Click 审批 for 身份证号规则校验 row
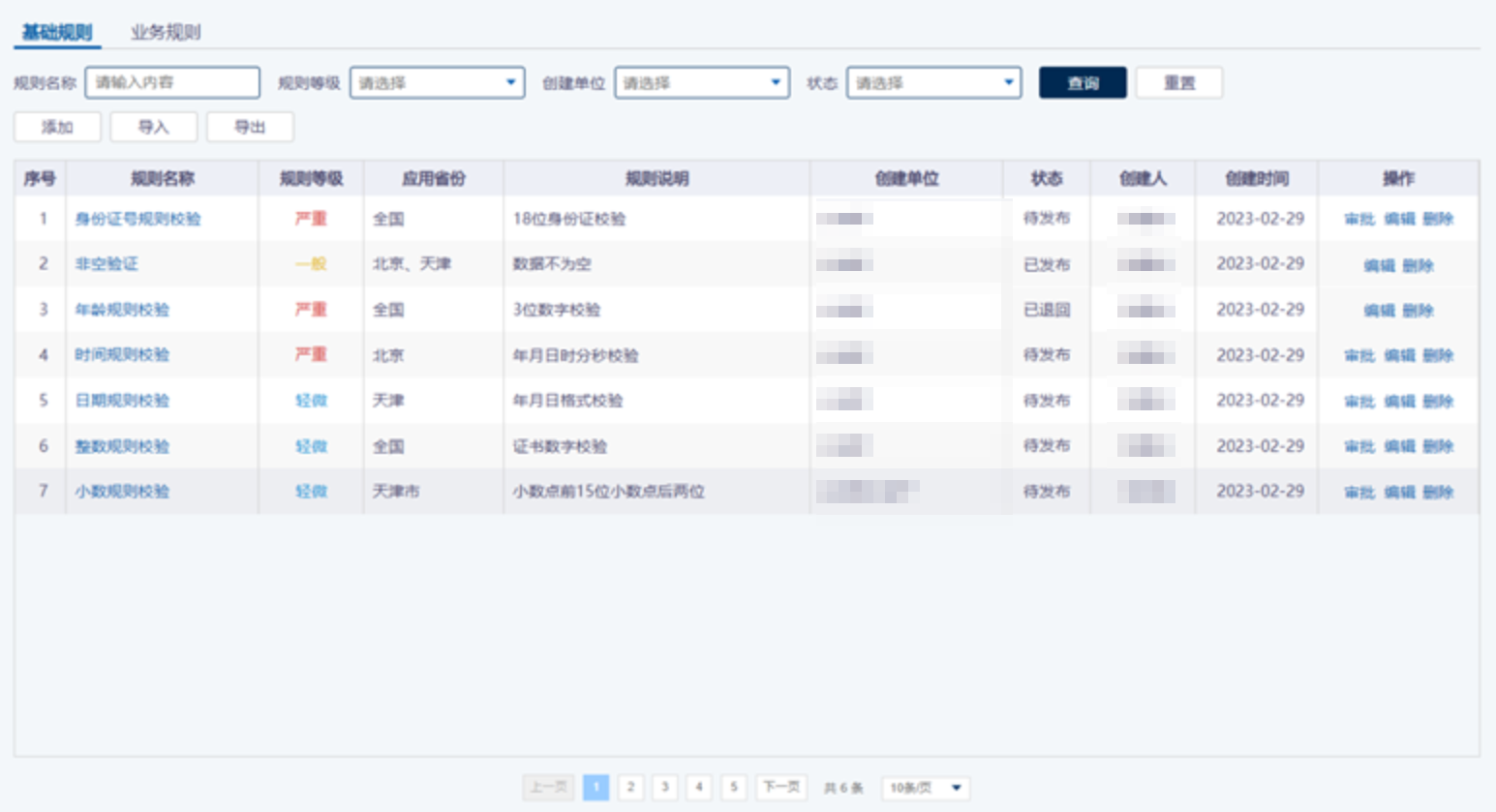This screenshot has height=812, width=1496. click(1359, 219)
